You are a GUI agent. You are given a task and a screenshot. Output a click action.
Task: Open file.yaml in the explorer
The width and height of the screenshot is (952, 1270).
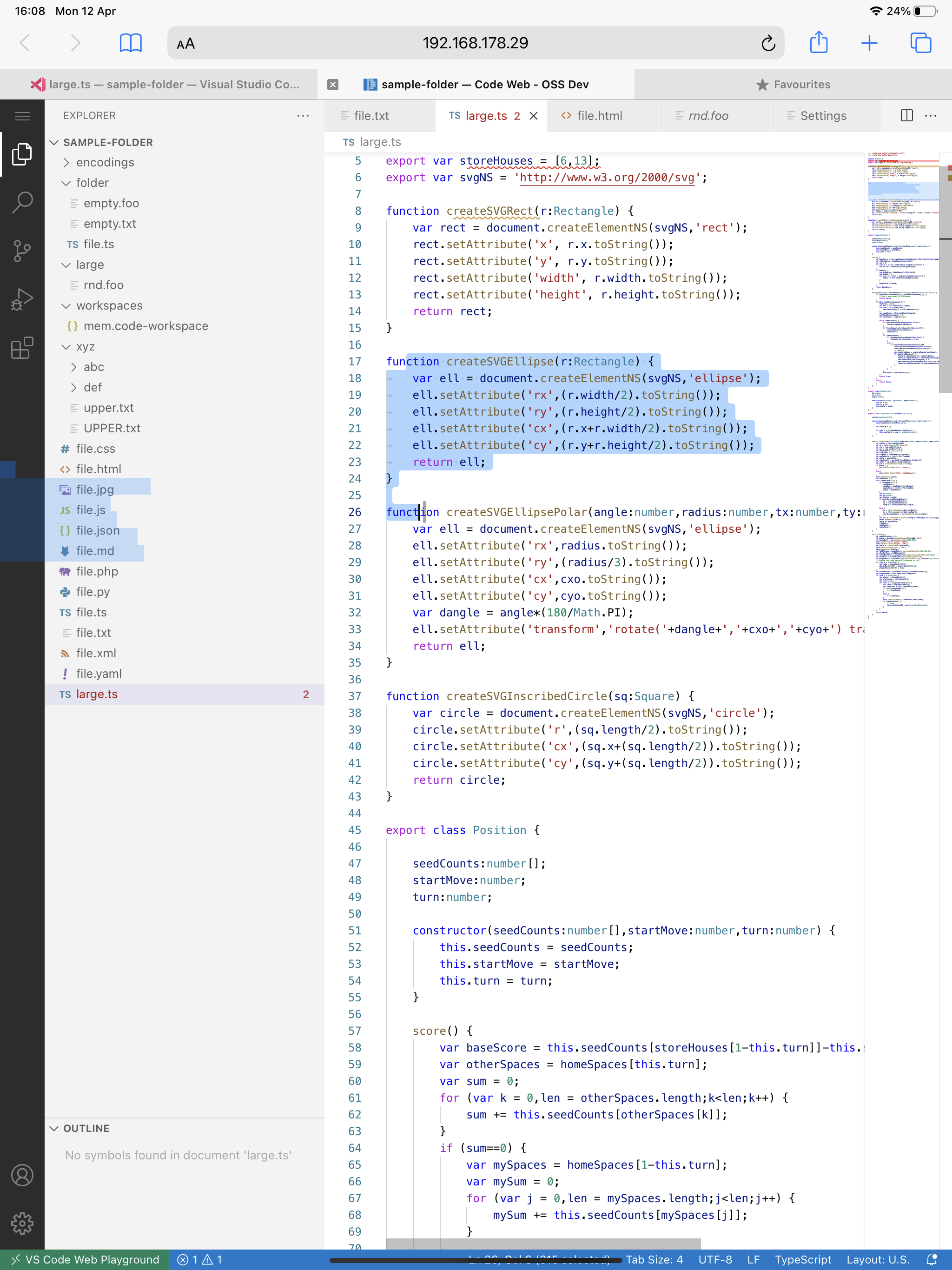(99, 674)
